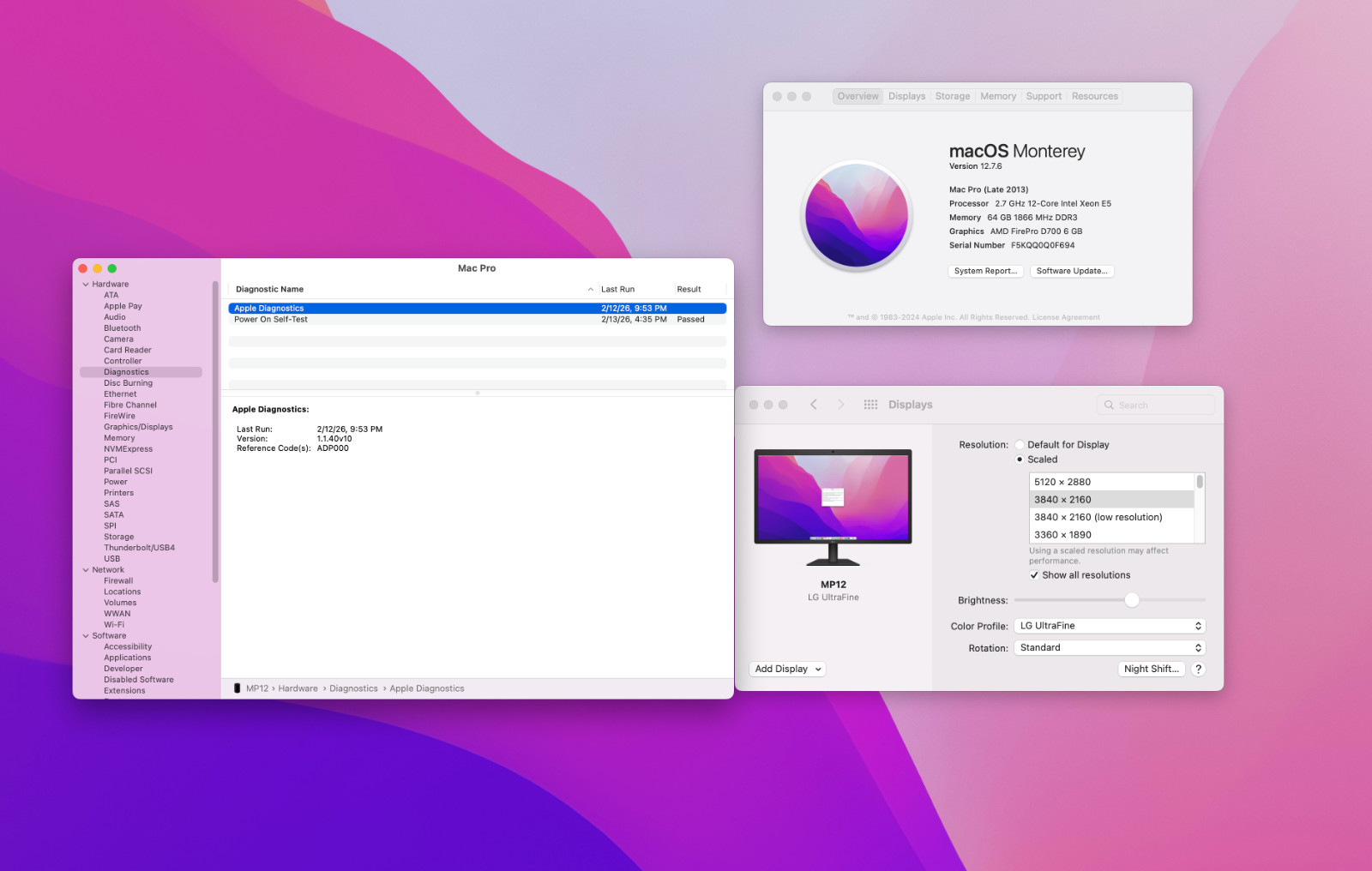The image size is (1372, 871).
Task: Click the System Report sidebar scrollbar
Action: [215, 431]
